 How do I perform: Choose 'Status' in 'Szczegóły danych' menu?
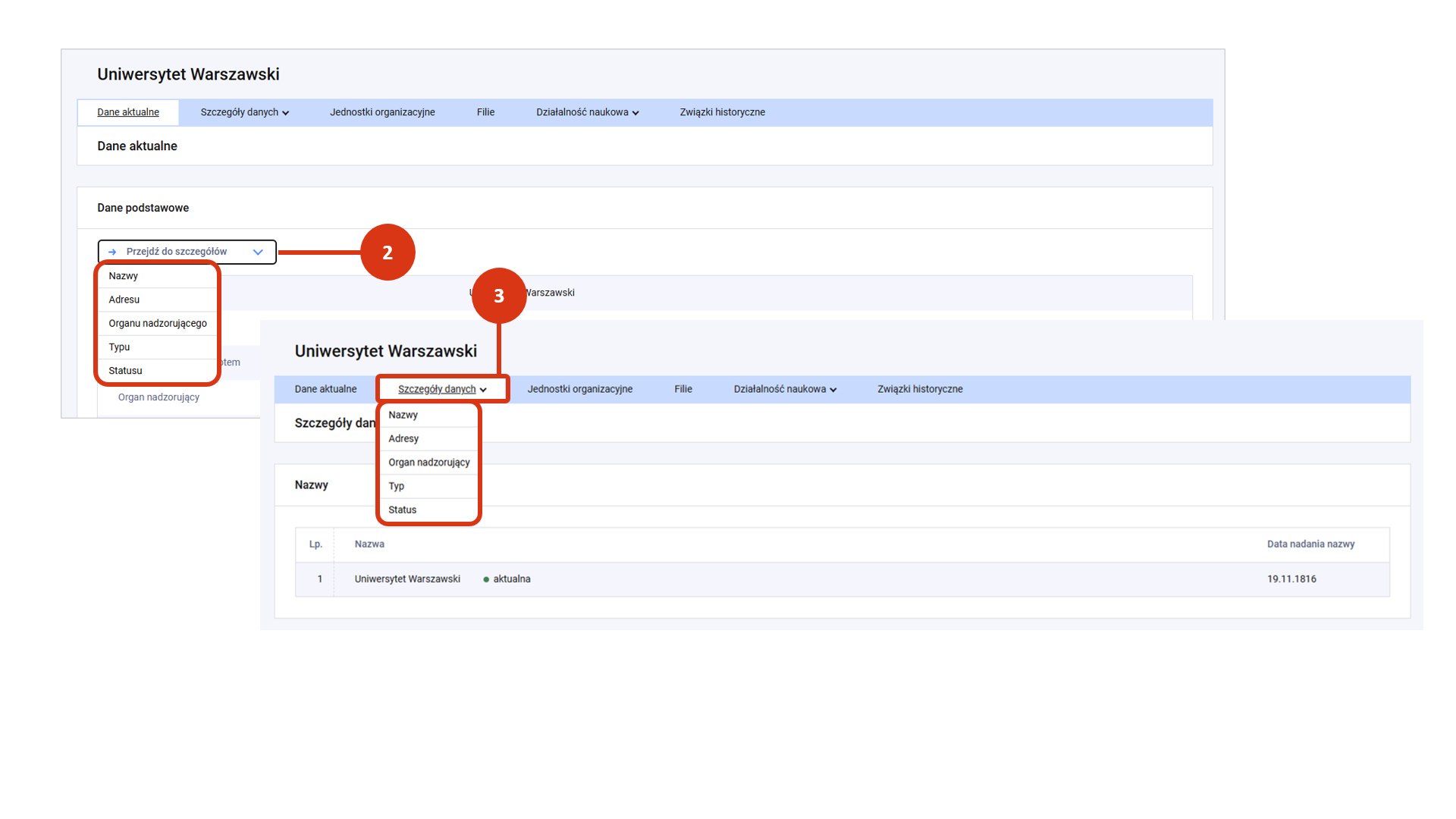click(x=402, y=510)
